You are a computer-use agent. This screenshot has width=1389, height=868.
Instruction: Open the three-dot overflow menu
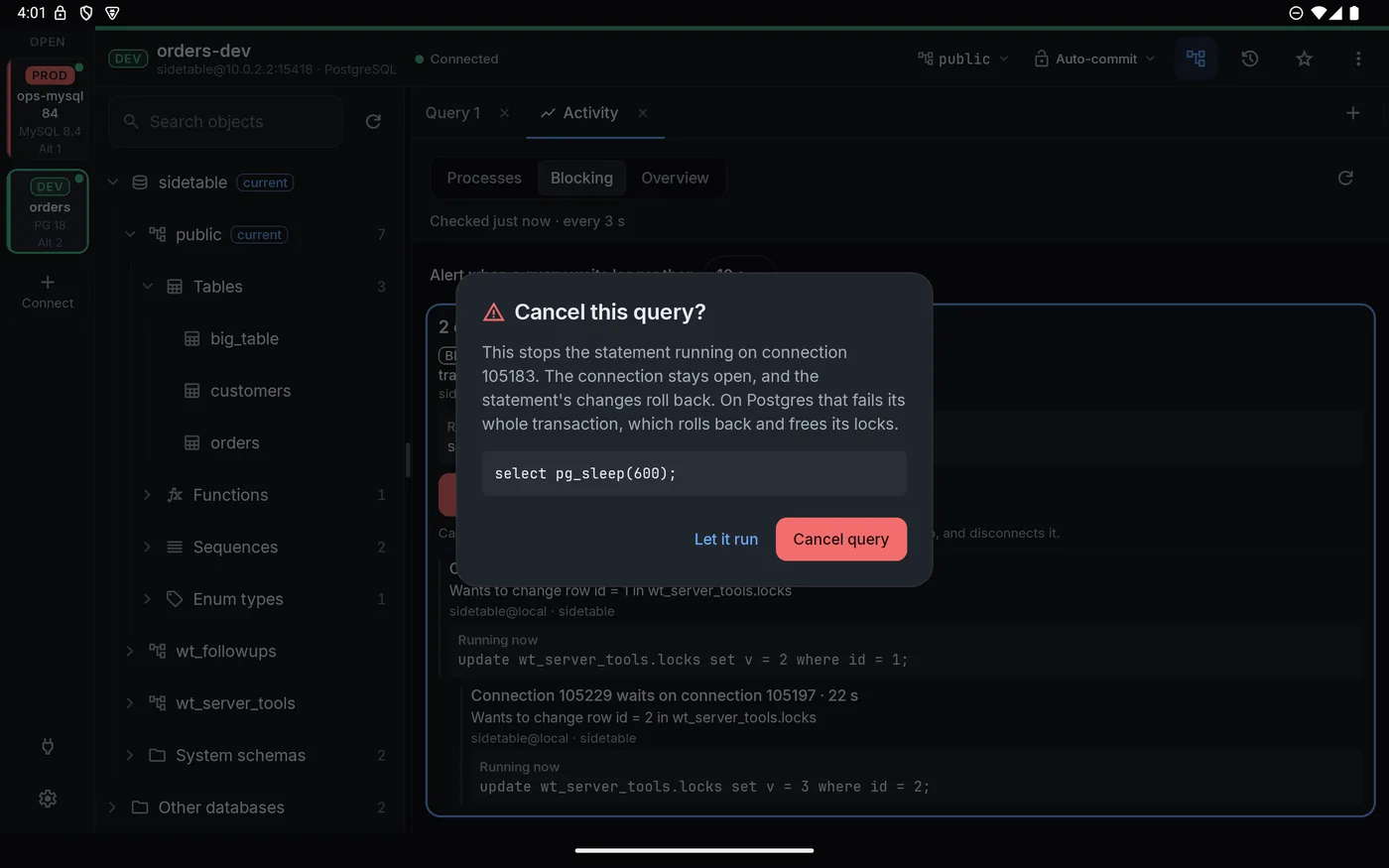1358,59
